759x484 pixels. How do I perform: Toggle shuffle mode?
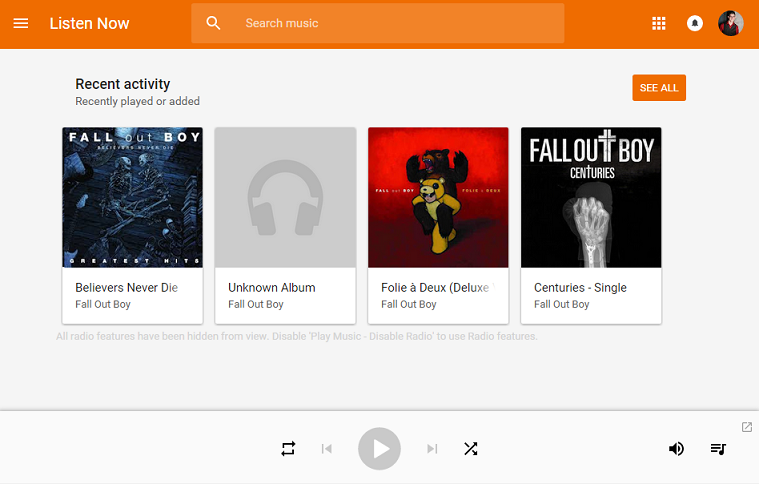click(x=471, y=449)
